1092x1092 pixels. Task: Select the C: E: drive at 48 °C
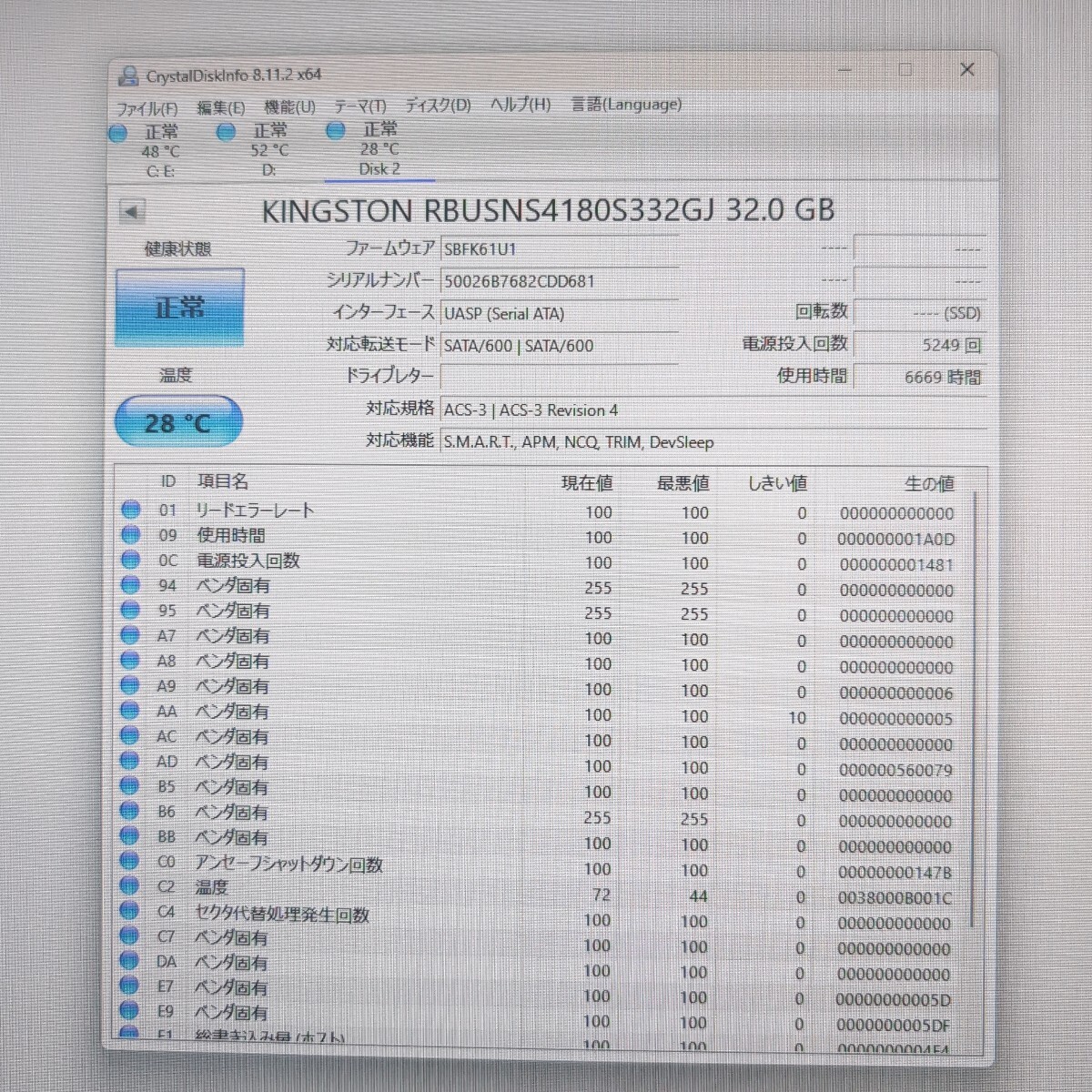161,151
